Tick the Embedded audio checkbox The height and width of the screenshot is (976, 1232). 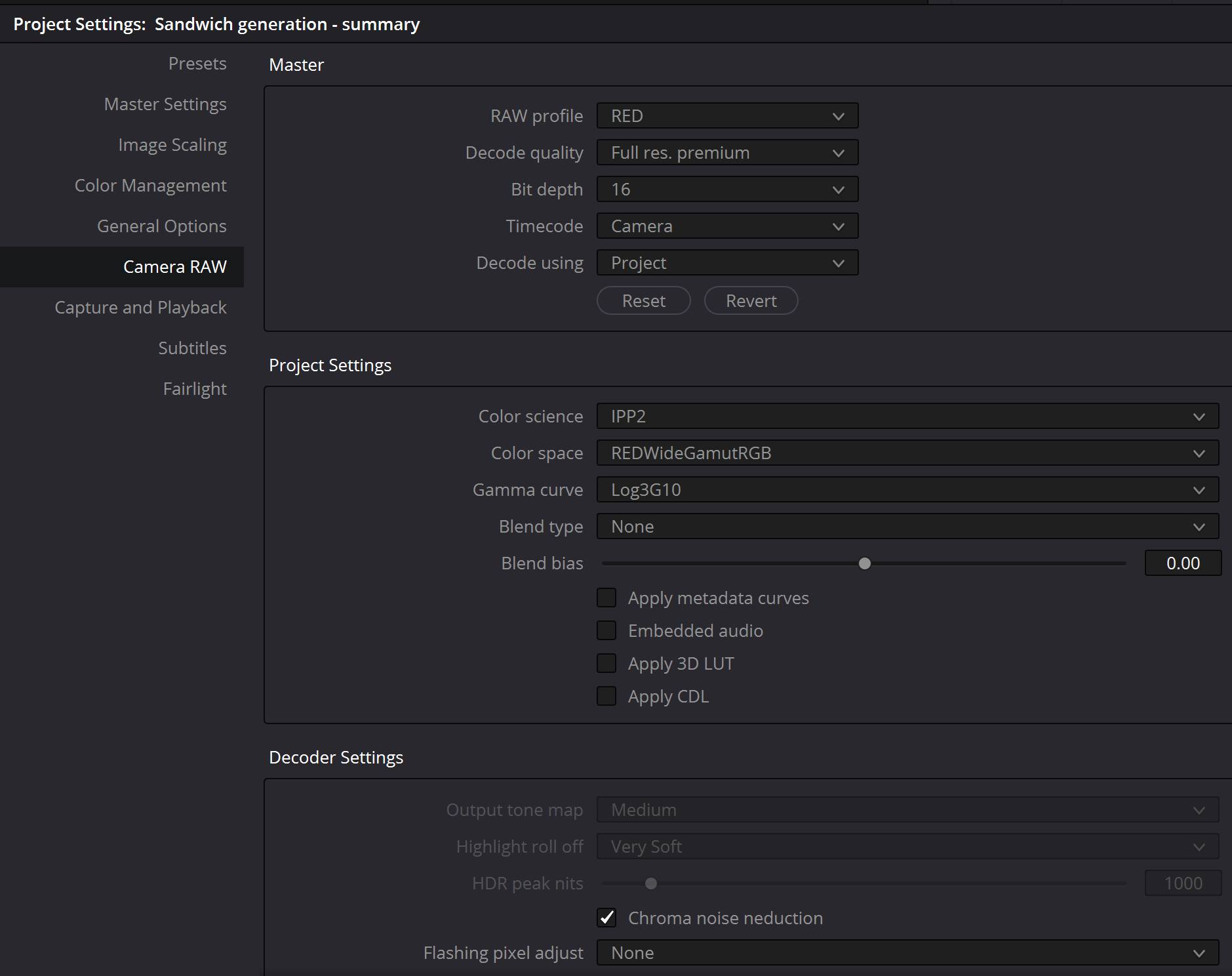[x=606, y=631]
